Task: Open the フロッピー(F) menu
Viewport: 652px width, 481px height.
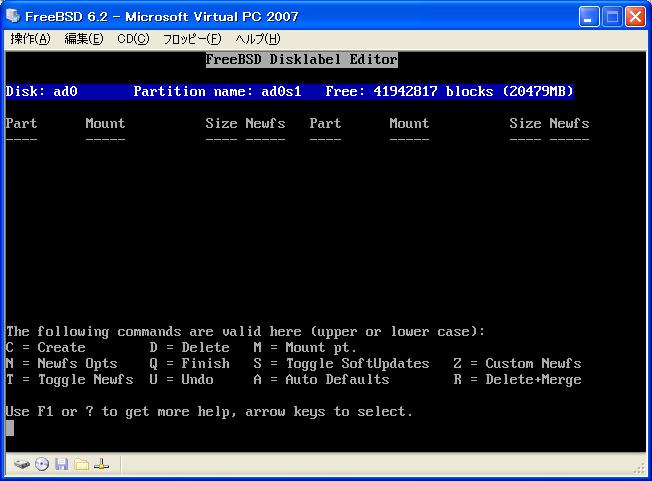Action: click(x=192, y=39)
